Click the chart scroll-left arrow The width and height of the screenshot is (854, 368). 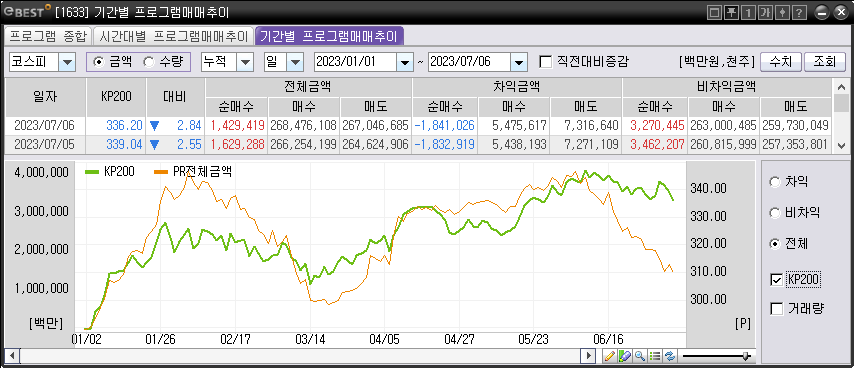[x=11, y=356]
